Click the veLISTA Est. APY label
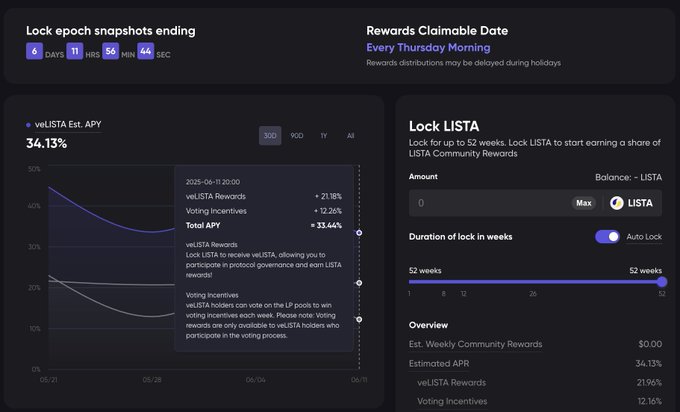680x412 pixels. pyautogui.click(x=68, y=124)
